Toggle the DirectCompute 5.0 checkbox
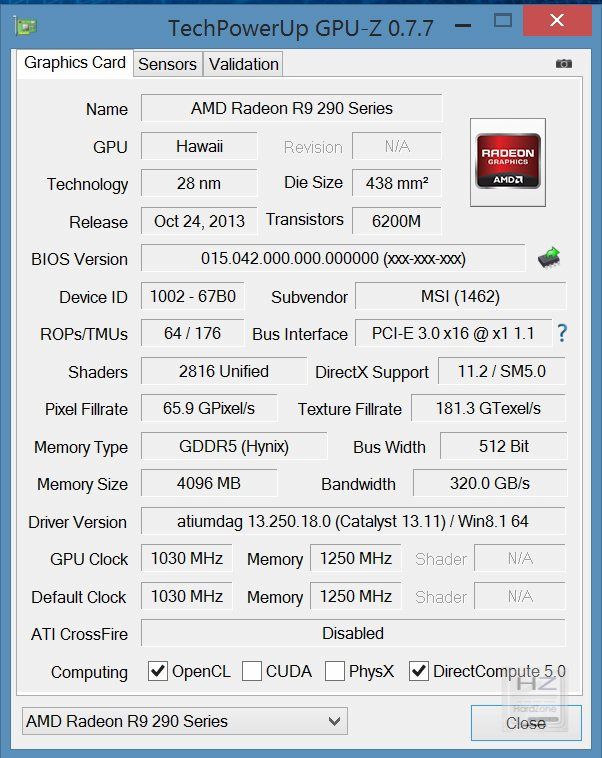This screenshot has width=602, height=758. tap(419, 671)
